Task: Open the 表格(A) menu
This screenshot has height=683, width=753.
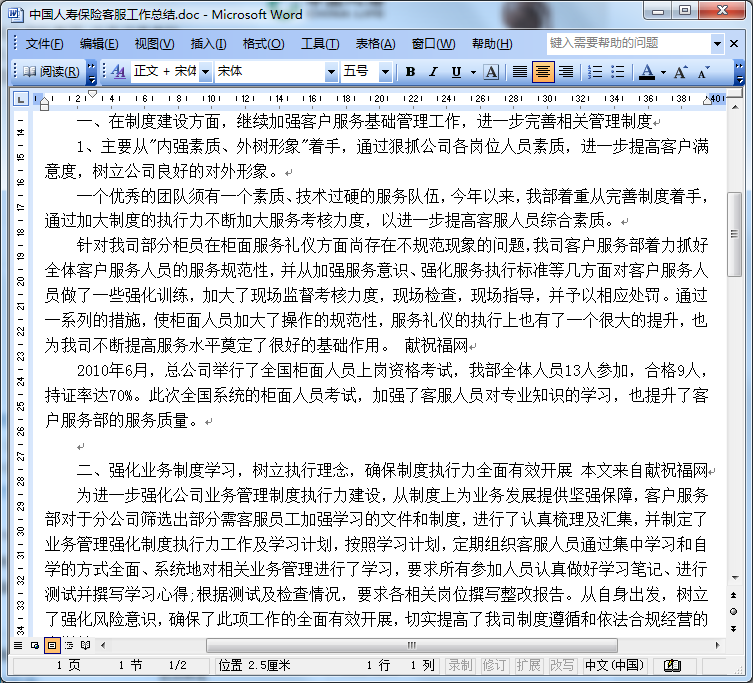Action: [x=375, y=44]
